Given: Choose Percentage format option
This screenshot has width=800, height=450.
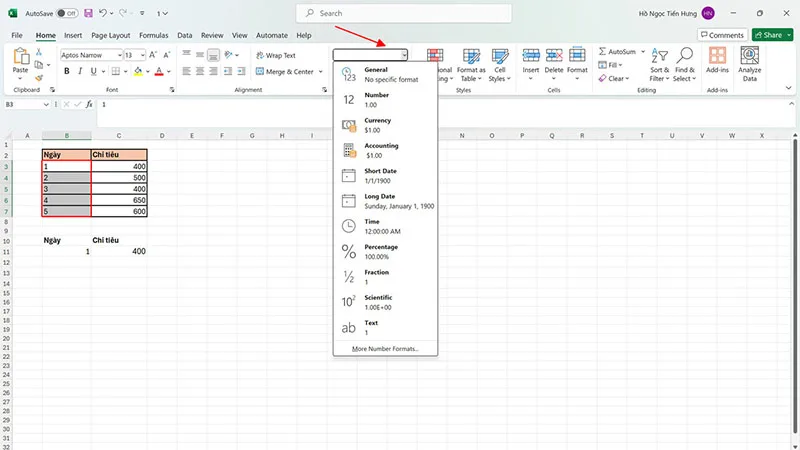Looking at the screenshot, I should (385, 252).
